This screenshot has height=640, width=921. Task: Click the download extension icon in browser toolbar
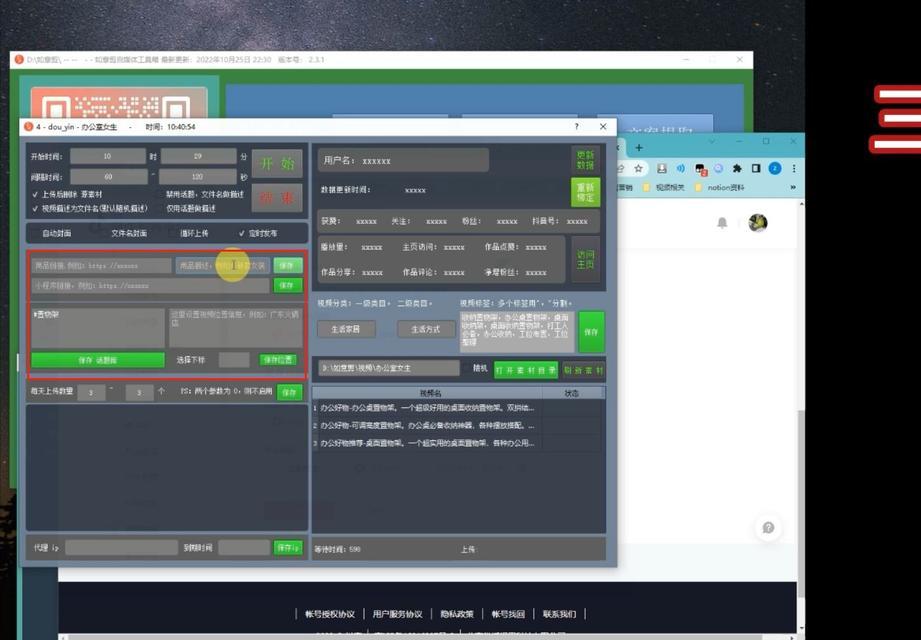(661, 169)
